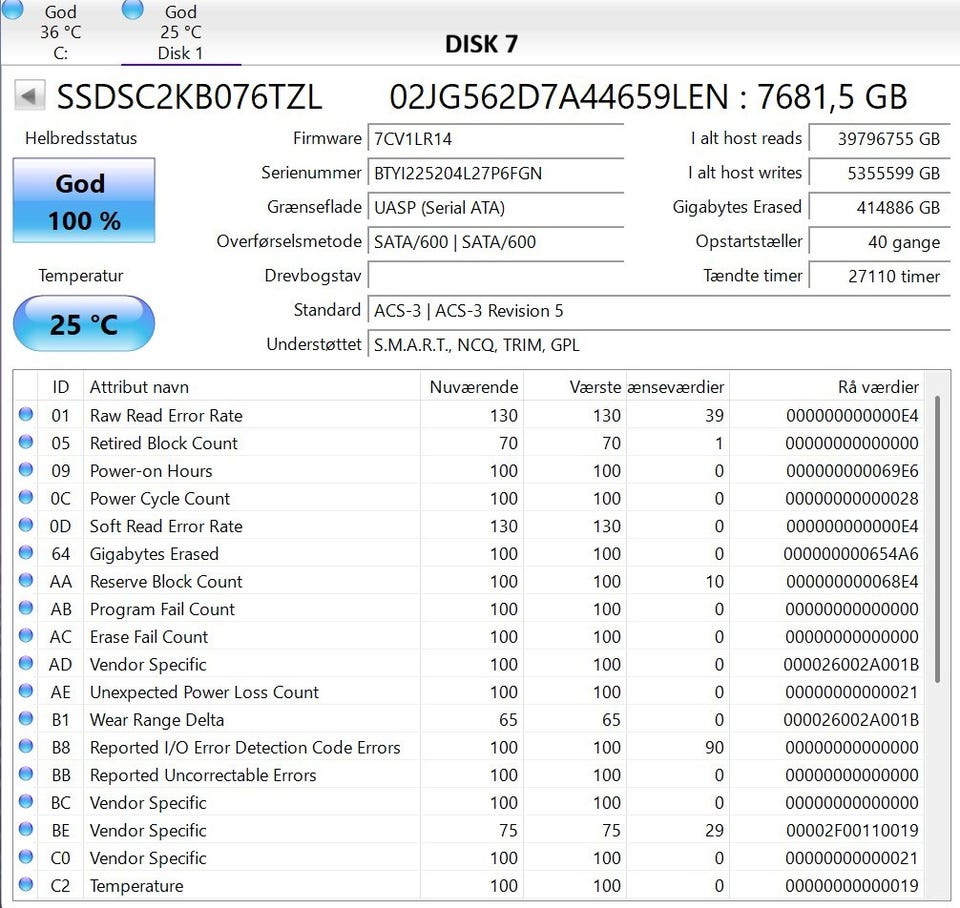Click the blue status orb above C:
960x908 pixels.
[12, 9]
